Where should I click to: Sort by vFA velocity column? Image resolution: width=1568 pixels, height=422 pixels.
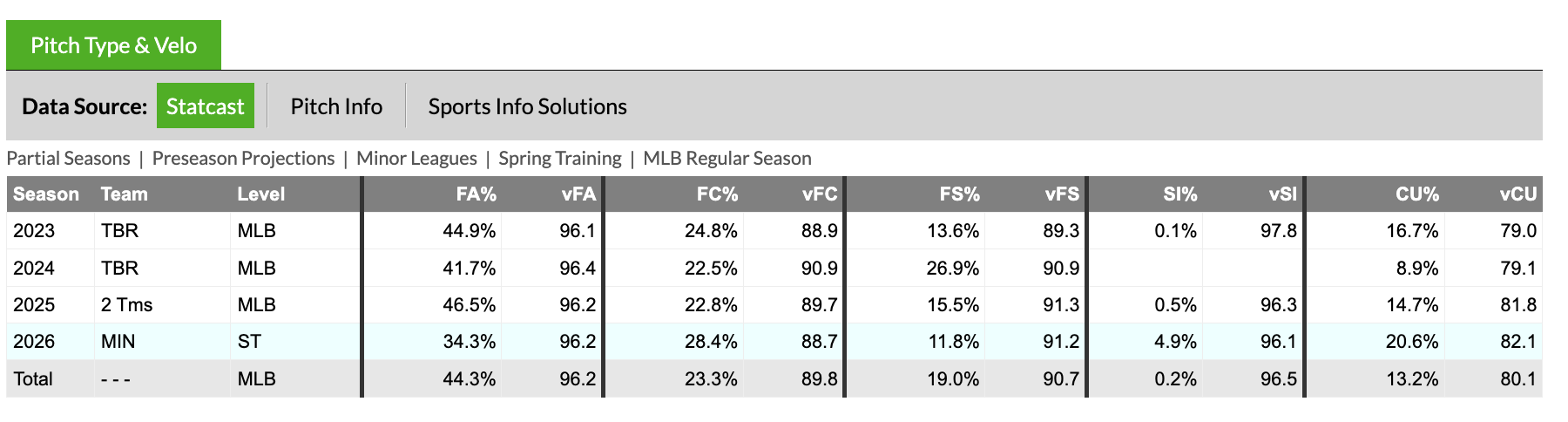click(x=578, y=194)
